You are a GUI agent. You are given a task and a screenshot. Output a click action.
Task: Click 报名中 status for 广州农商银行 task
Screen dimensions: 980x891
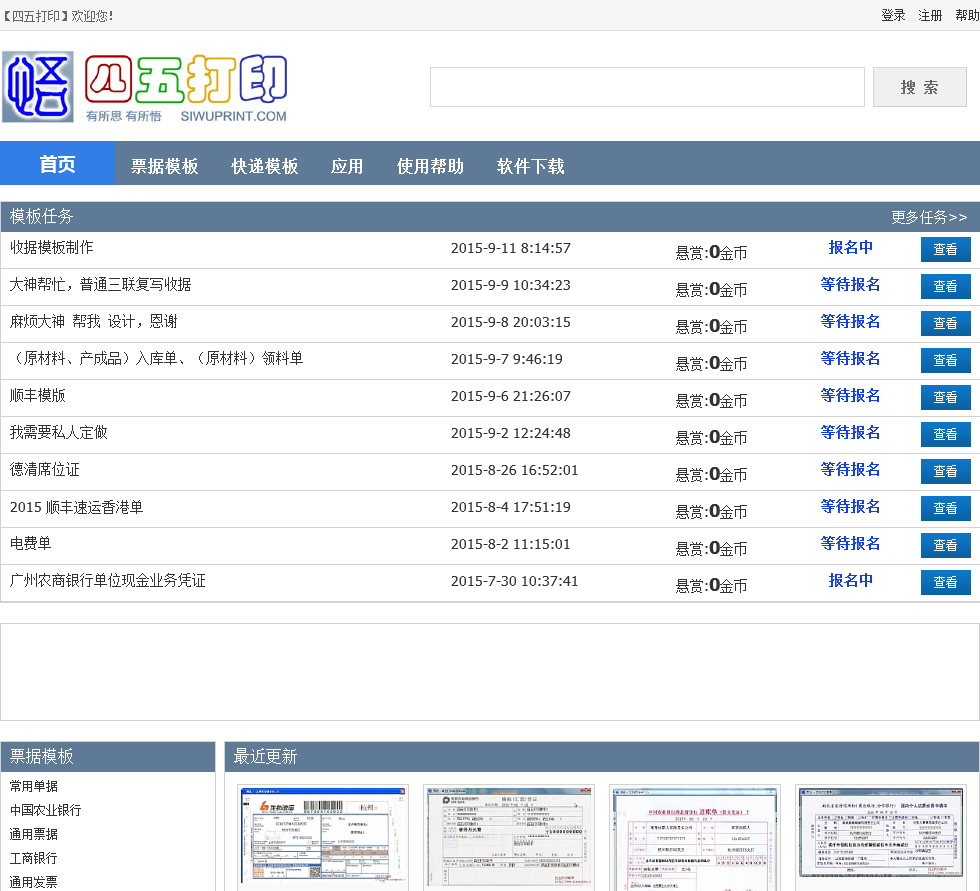(x=850, y=580)
